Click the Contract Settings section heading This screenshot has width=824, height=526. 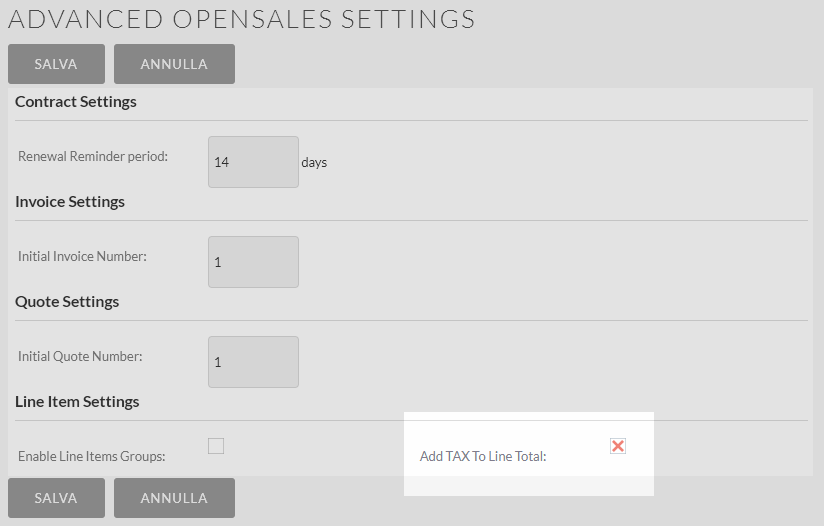coord(76,102)
